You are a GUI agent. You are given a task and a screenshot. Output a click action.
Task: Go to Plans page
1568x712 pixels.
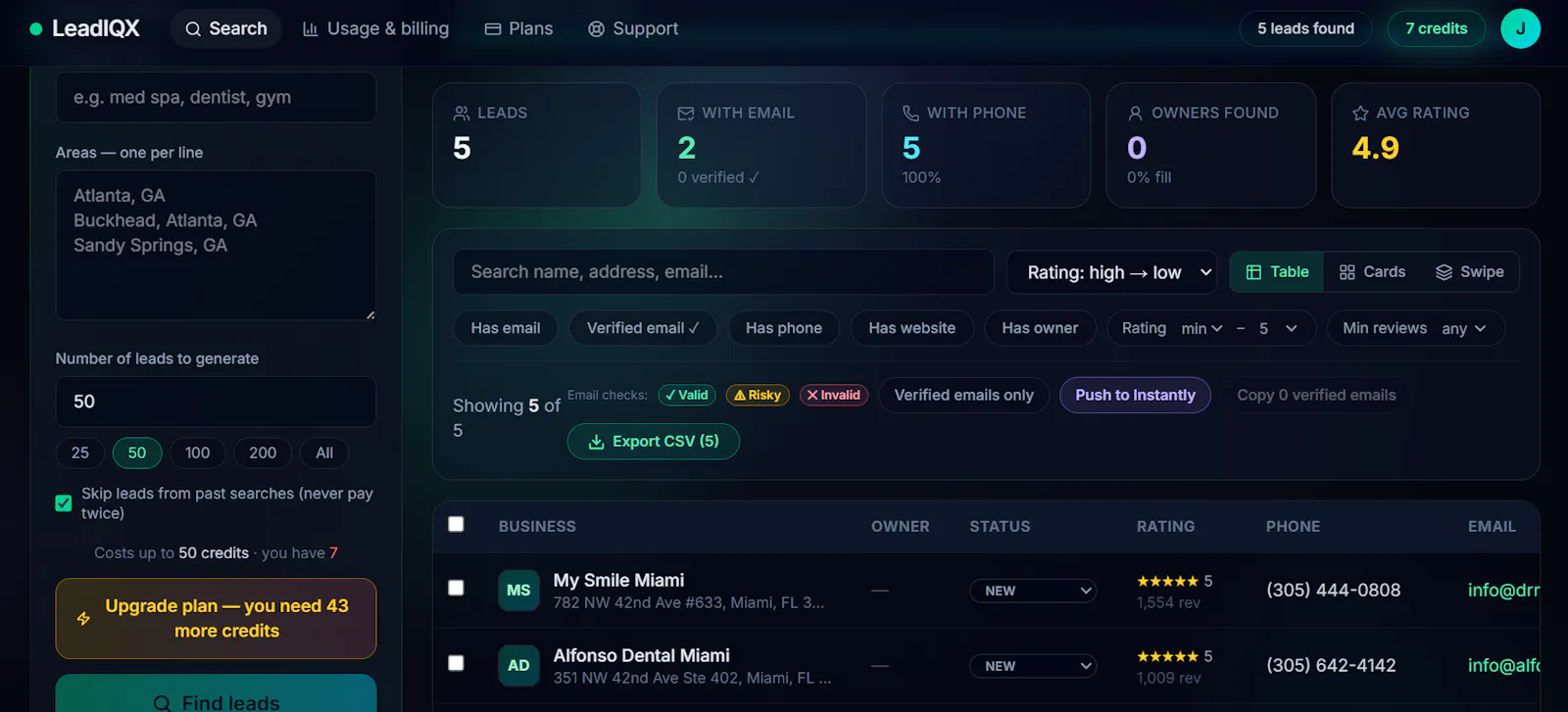coord(519,28)
